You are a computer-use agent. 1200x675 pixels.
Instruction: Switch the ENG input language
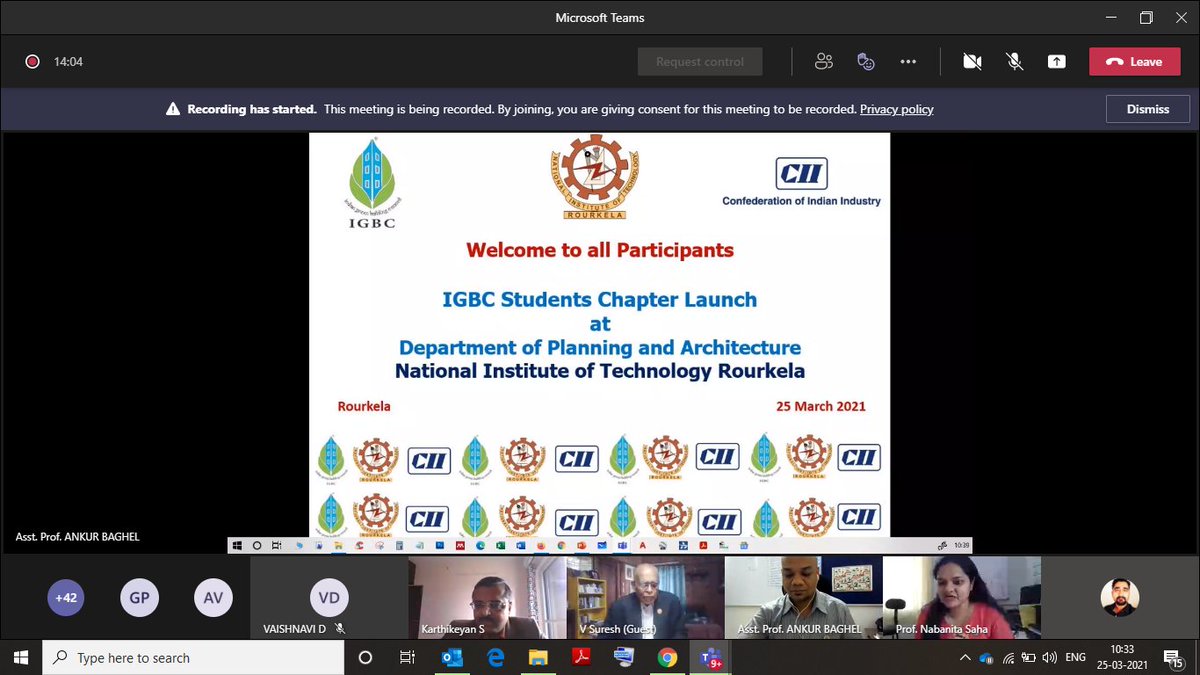(x=1075, y=657)
